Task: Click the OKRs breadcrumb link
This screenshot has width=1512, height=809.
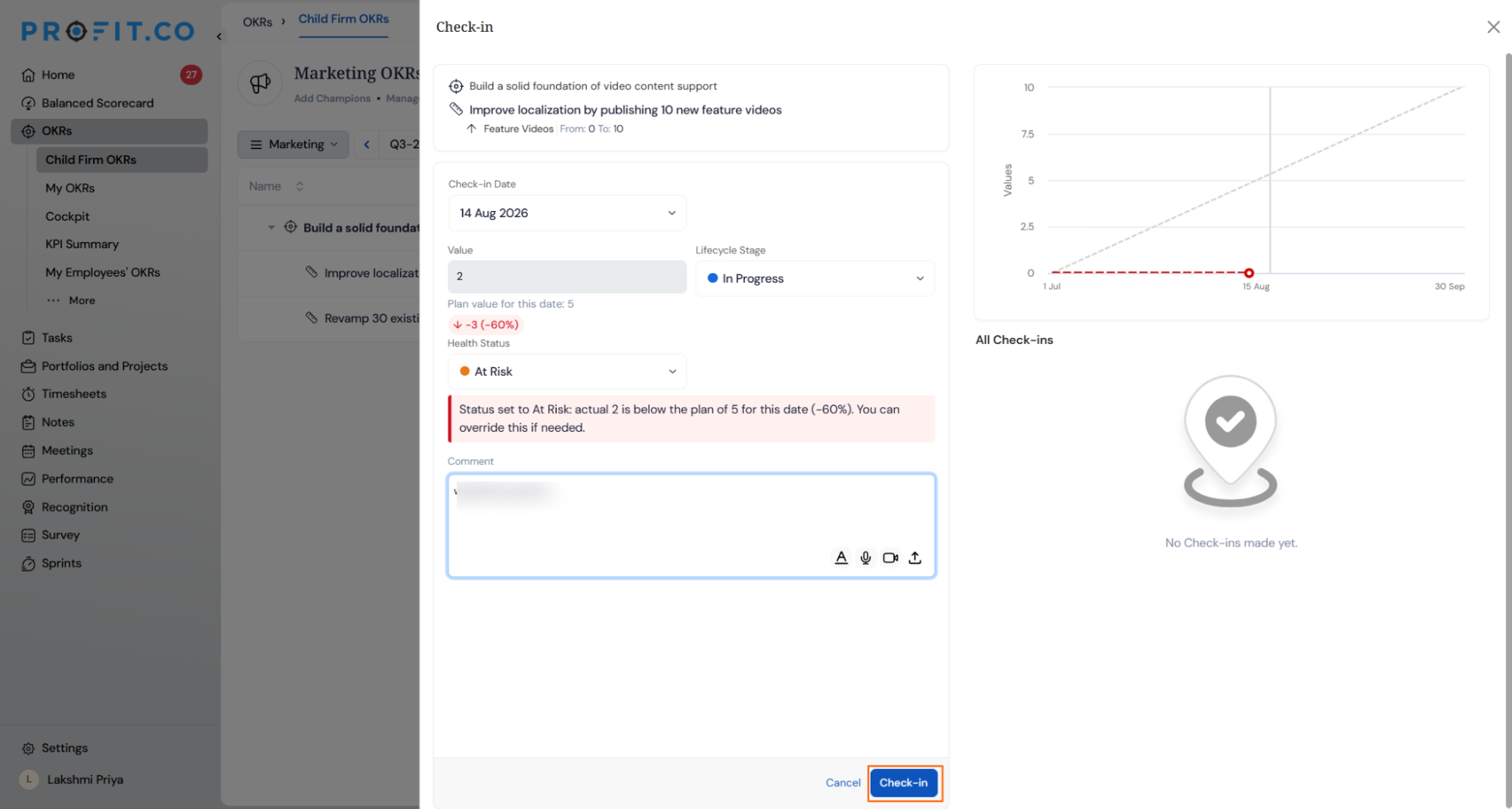Action: coord(257,22)
